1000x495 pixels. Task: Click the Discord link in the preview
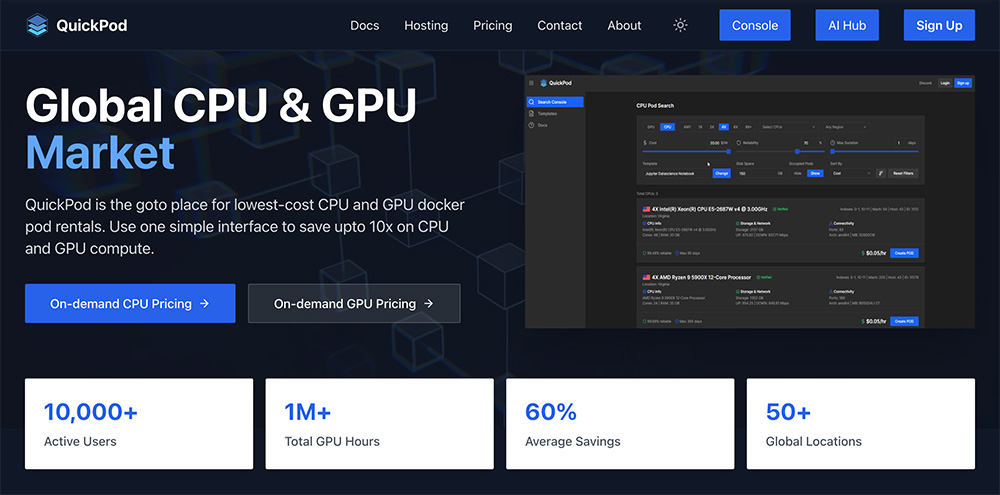tap(925, 83)
